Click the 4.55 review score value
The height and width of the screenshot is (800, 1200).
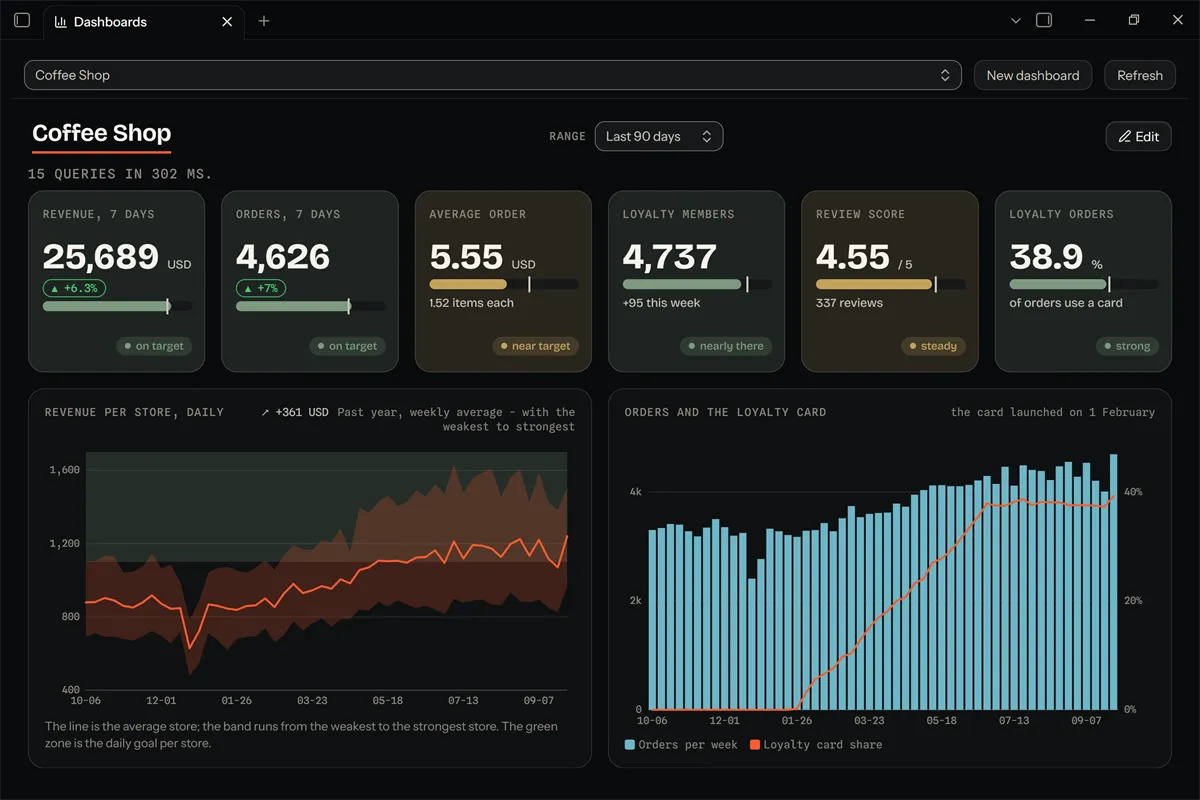click(853, 257)
